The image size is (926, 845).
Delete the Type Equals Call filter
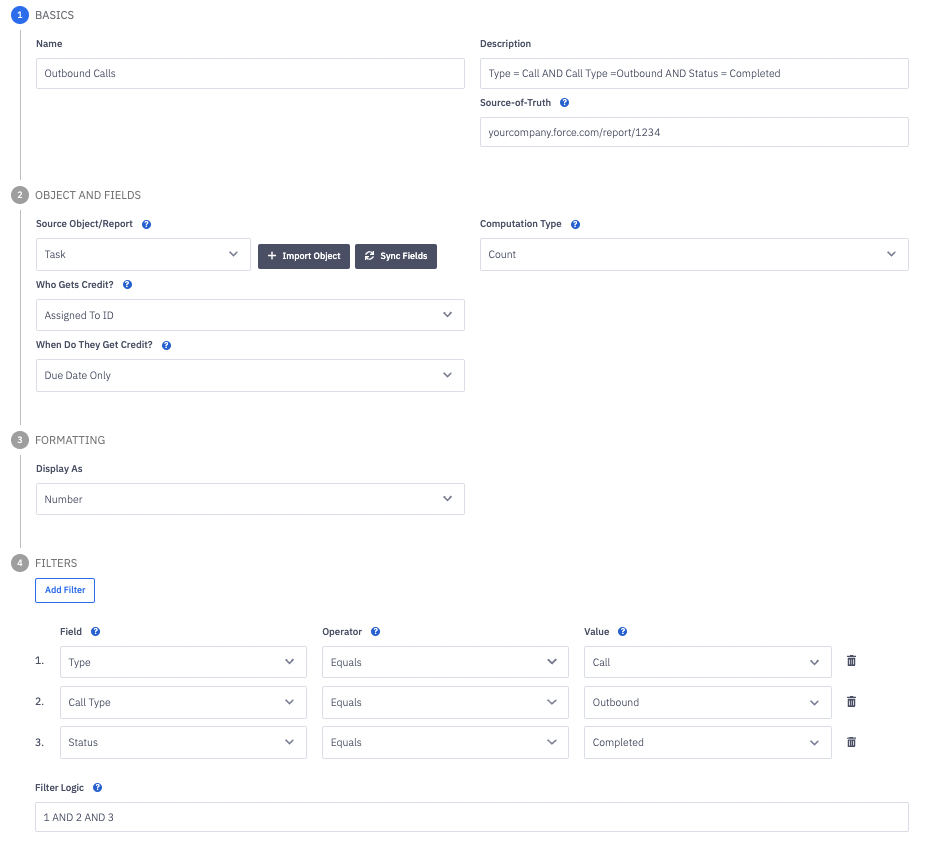click(x=851, y=661)
